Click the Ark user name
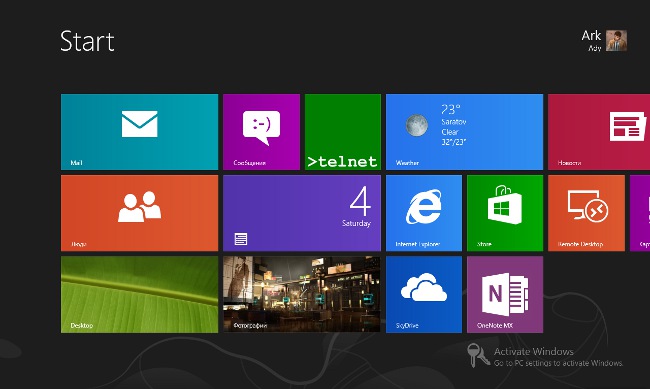The image size is (650, 389). (x=591, y=36)
